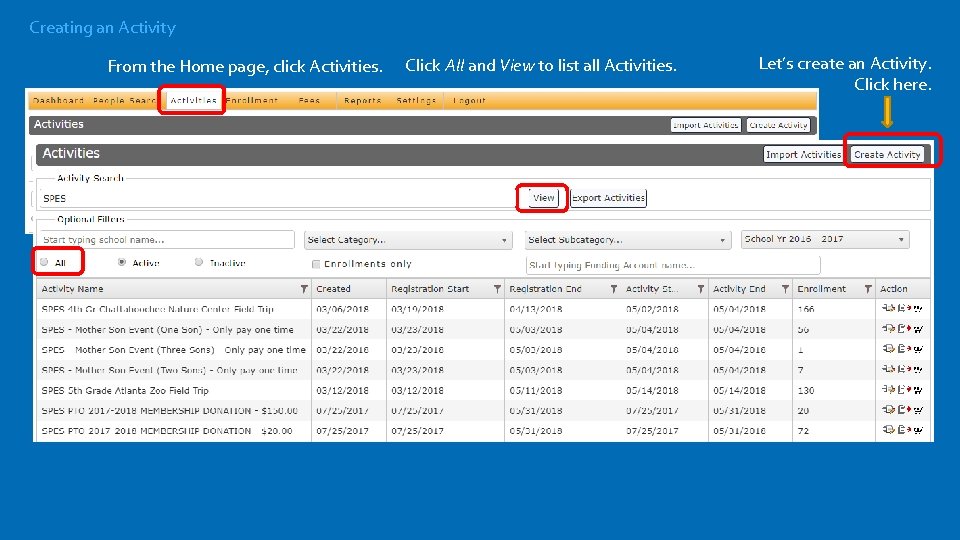Click the Created column header
Screen dimensions: 960x540
(x=333, y=289)
